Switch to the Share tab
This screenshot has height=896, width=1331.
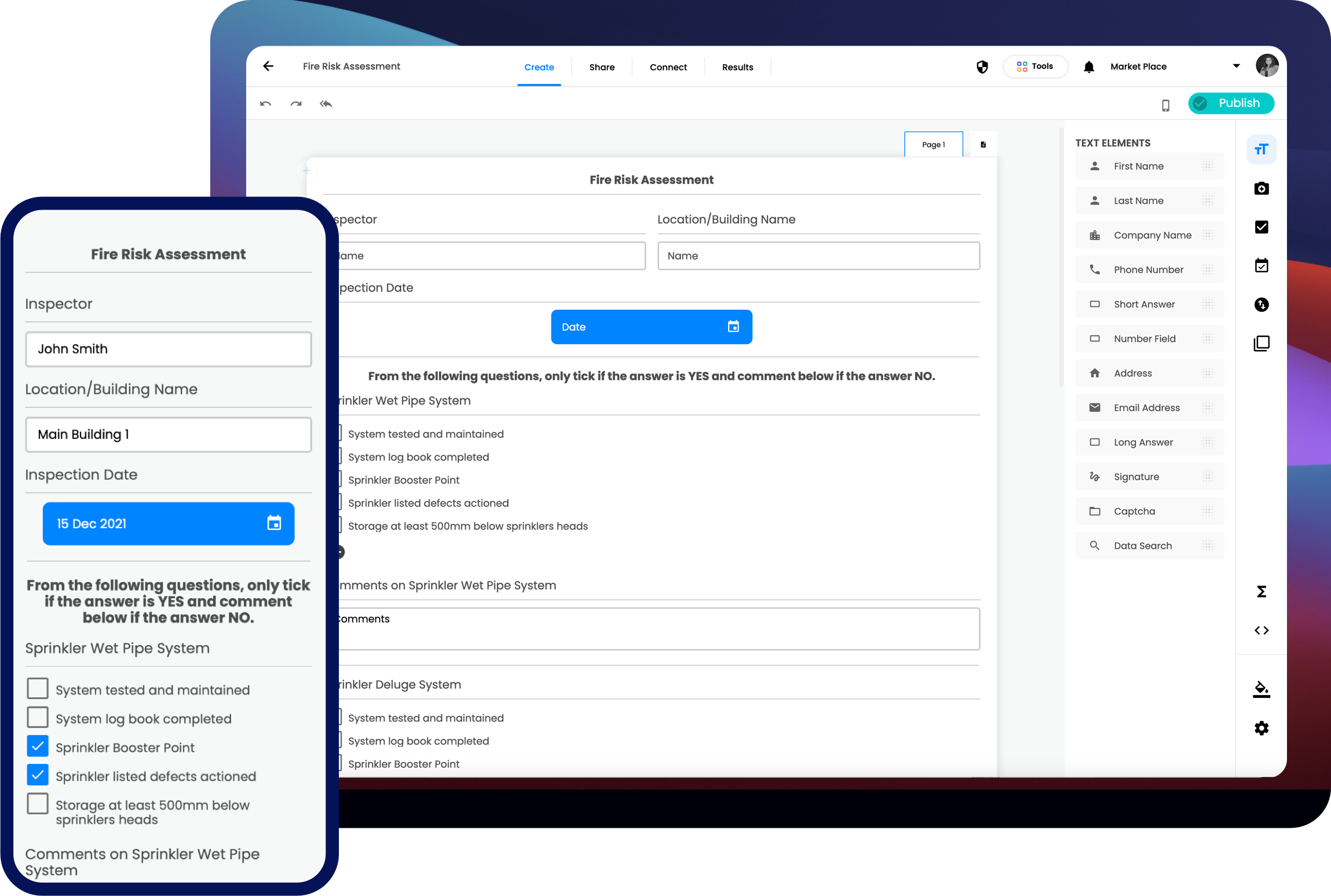click(x=602, y=67)
